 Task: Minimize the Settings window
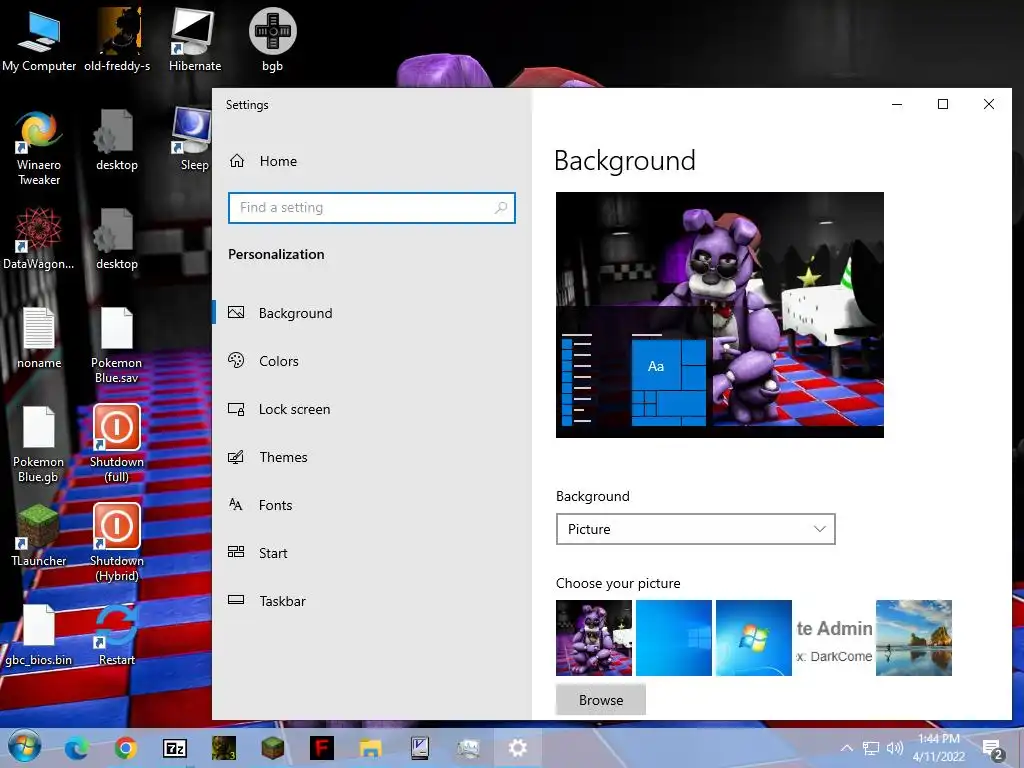[x=897, y=104]
